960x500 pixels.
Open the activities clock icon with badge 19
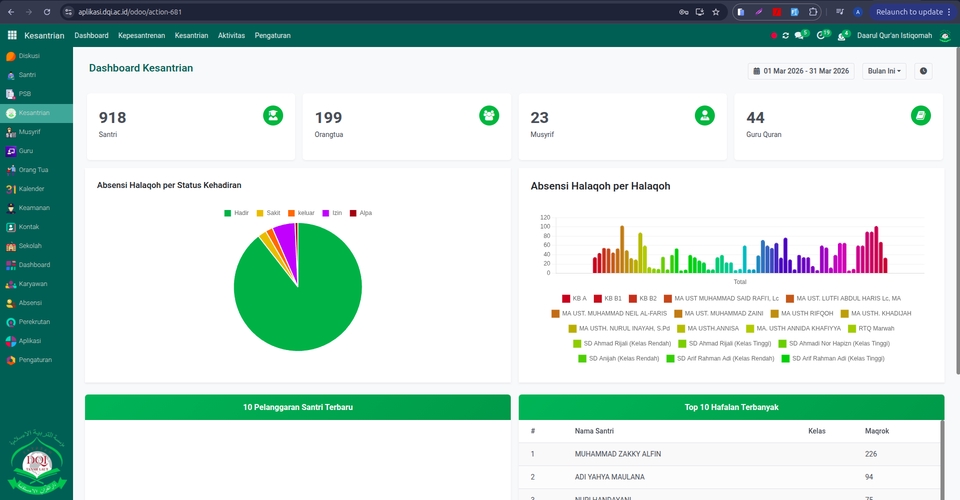[x=822, y=35]
